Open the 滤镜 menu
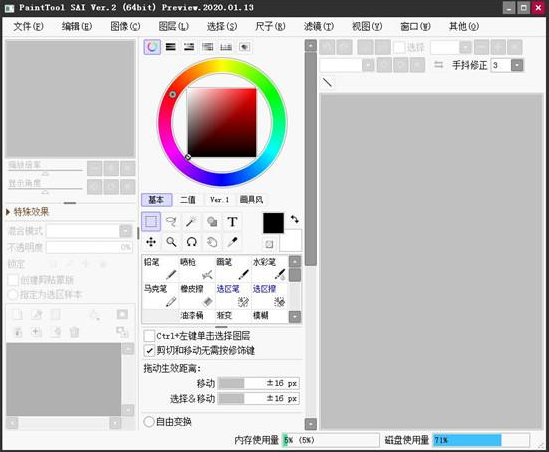Screen dimensions: 549x452 [x=319, y=26]
